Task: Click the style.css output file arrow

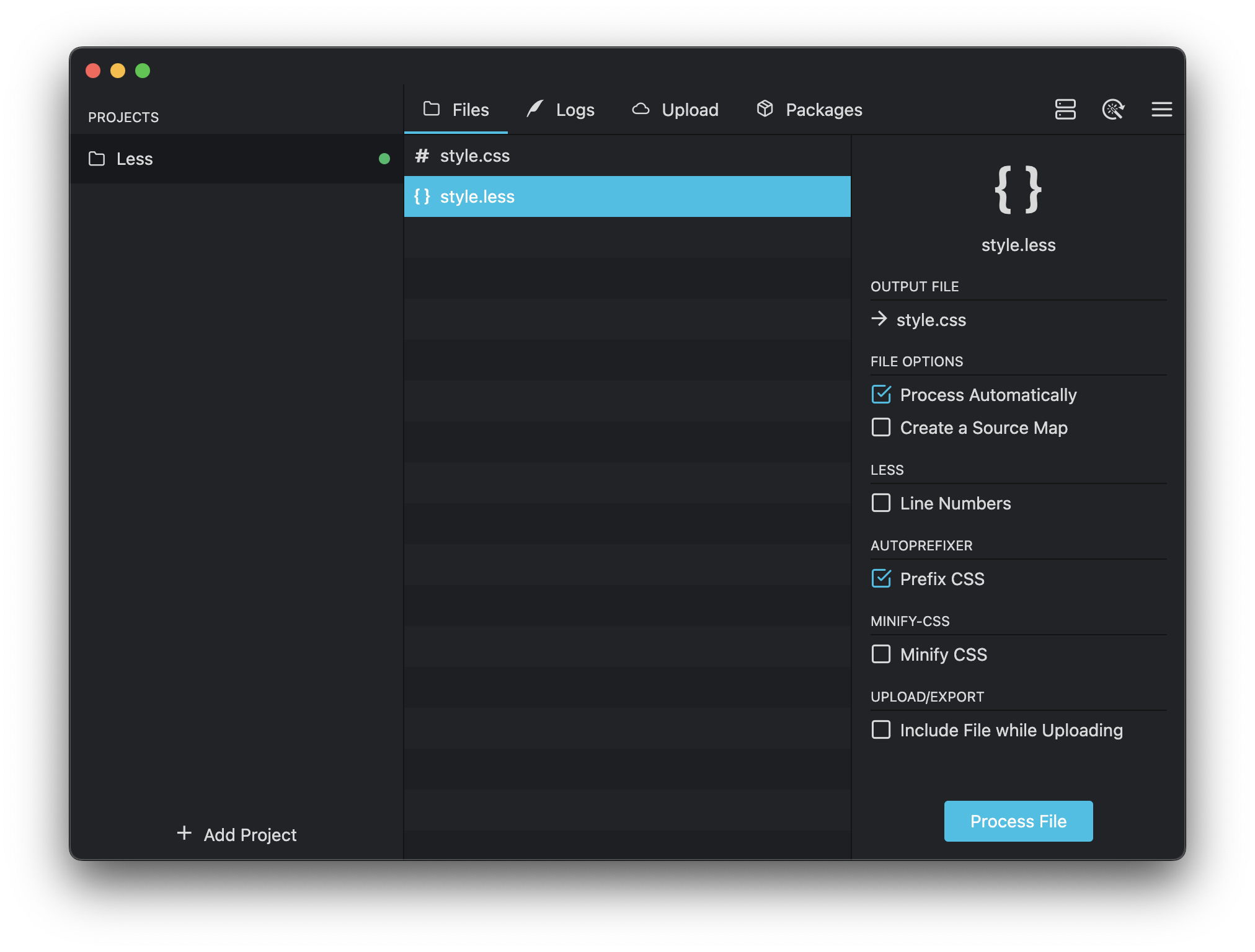Action: (x=880, y=319)
